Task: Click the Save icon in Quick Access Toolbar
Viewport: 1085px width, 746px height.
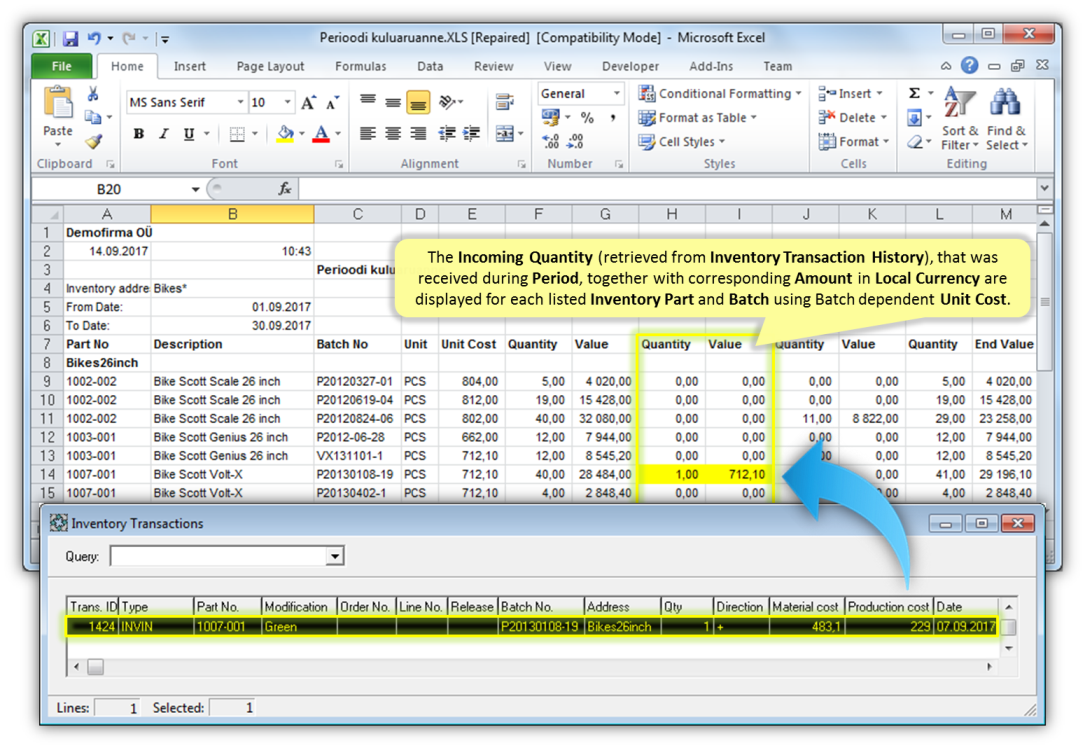Action: (70, 38)
